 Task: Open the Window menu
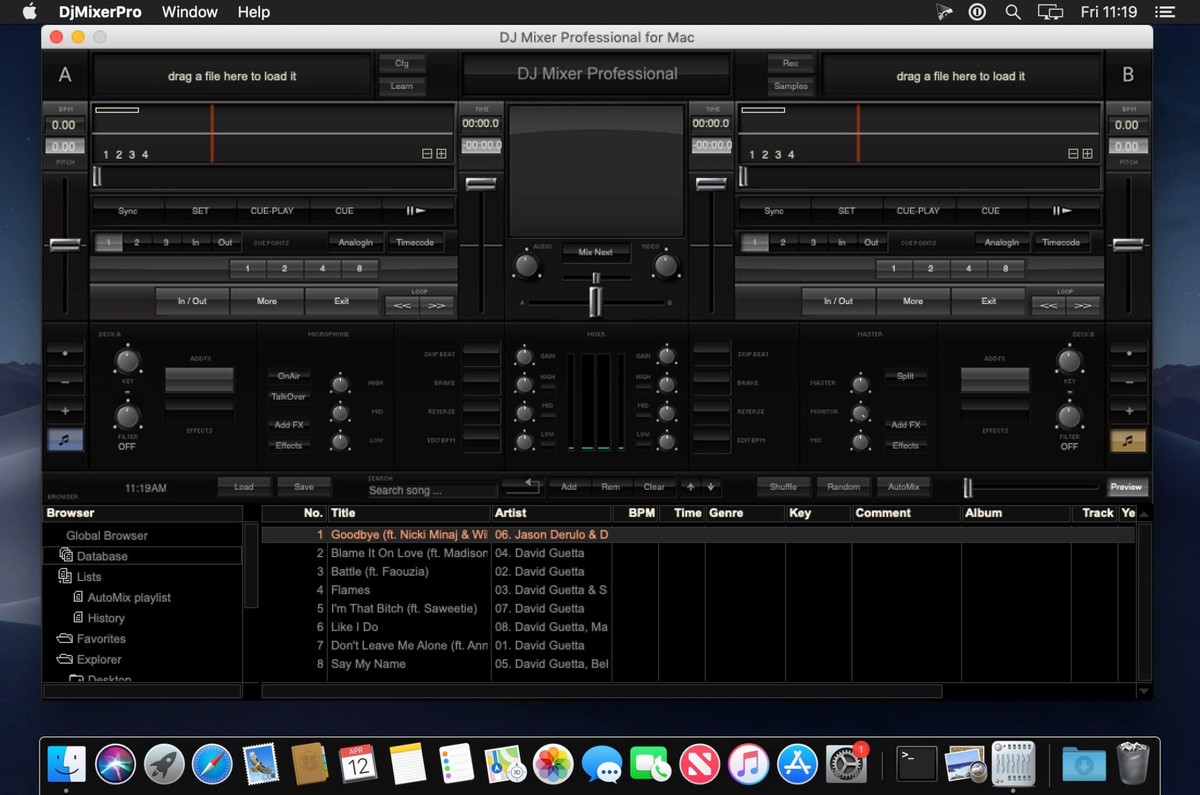tap(189, 12)
